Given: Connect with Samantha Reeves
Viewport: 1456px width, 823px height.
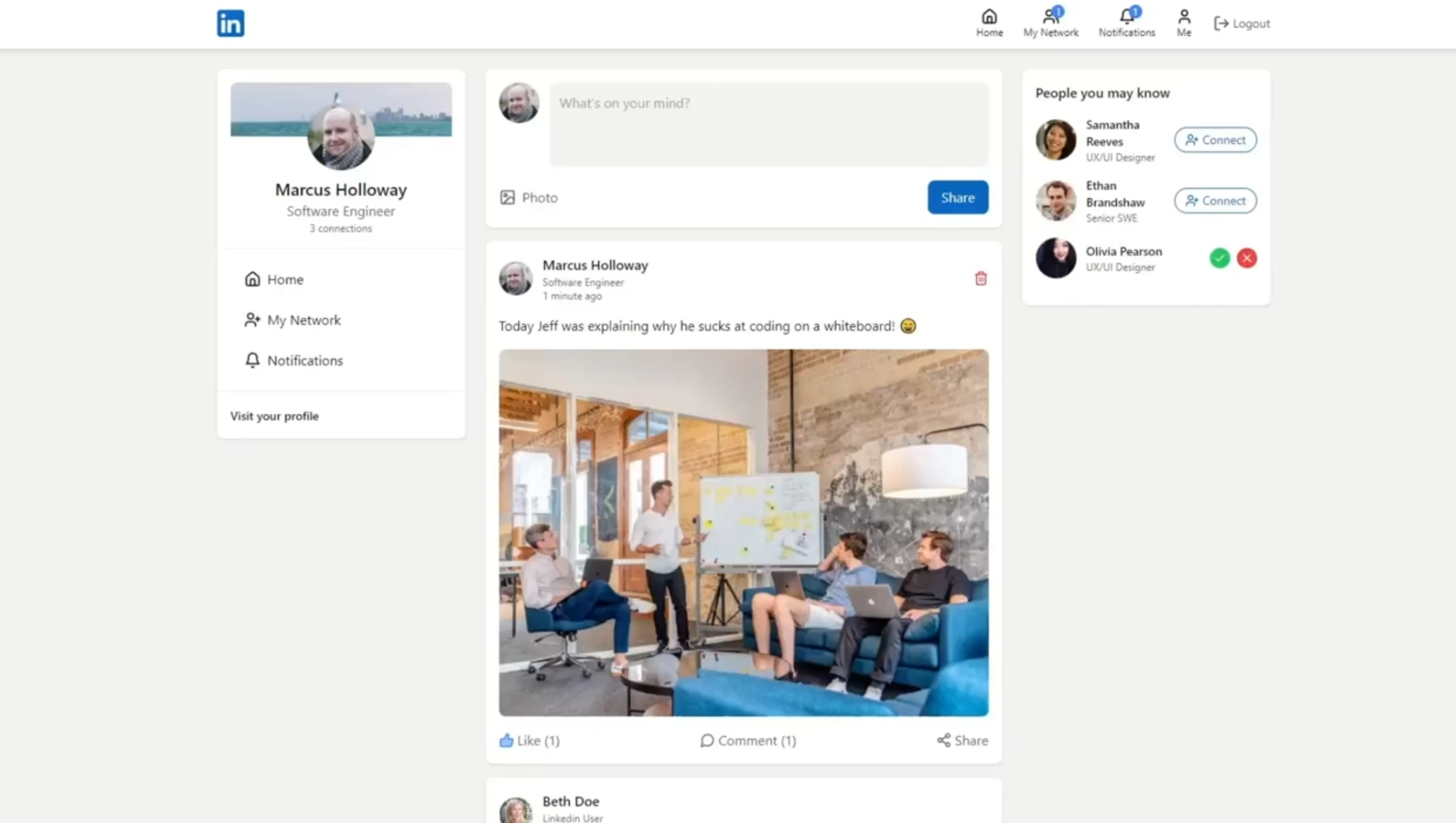Looking at the screenshot, I should 1214,140.
